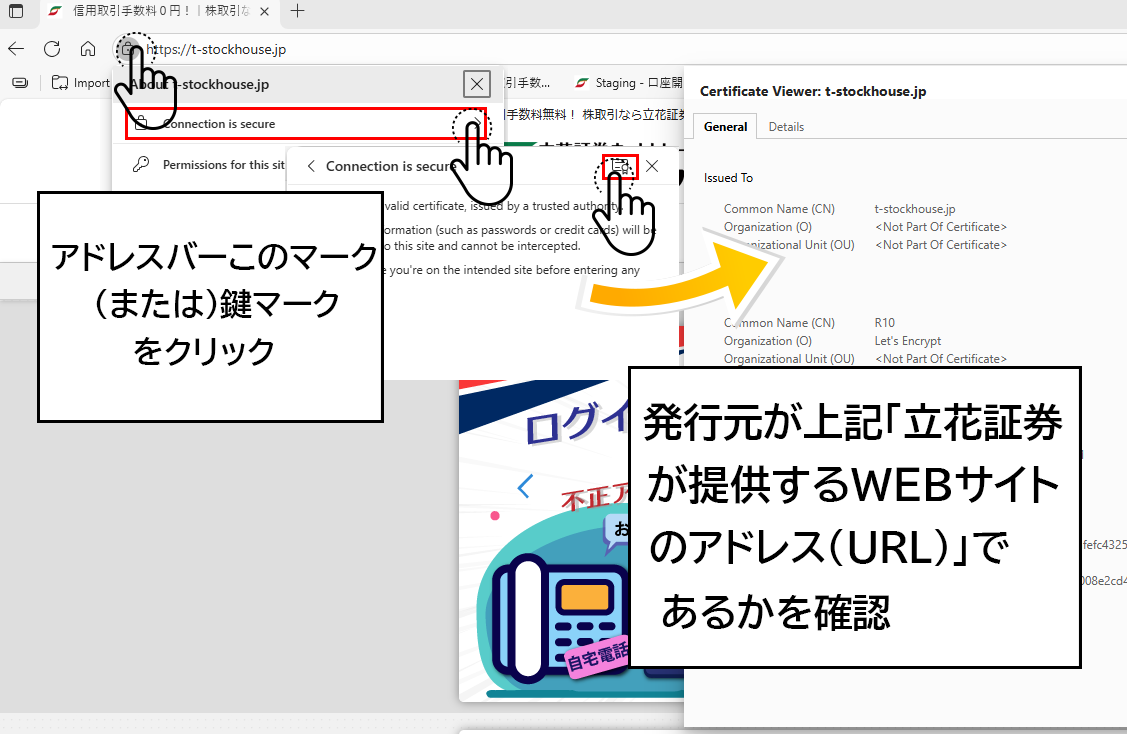Select the 'Issued To' heading
Image resolution: width=1127 pixels, height=734 pixels.
[x=728, y=178]
